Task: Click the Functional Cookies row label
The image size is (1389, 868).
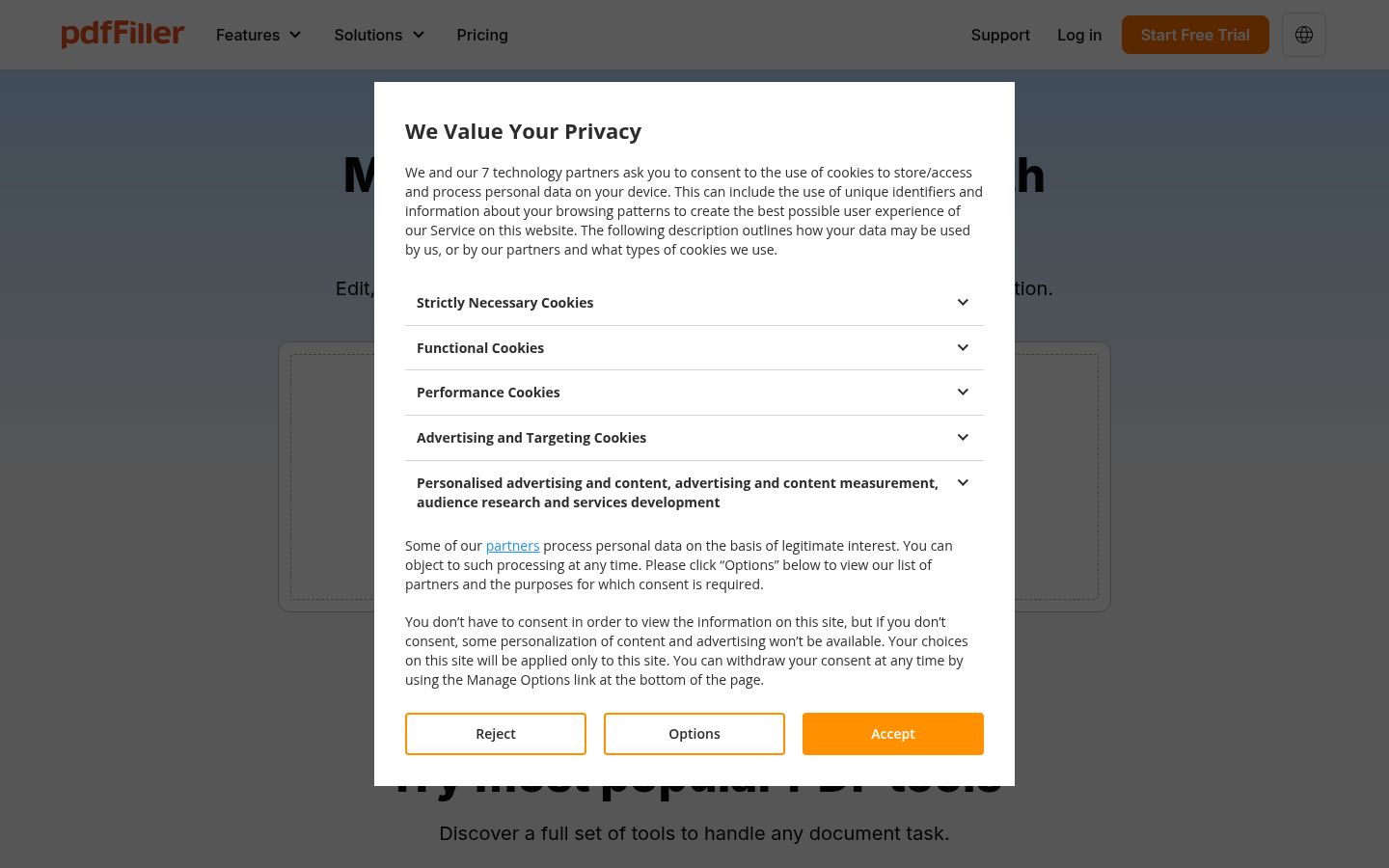Action: point(480,348)
